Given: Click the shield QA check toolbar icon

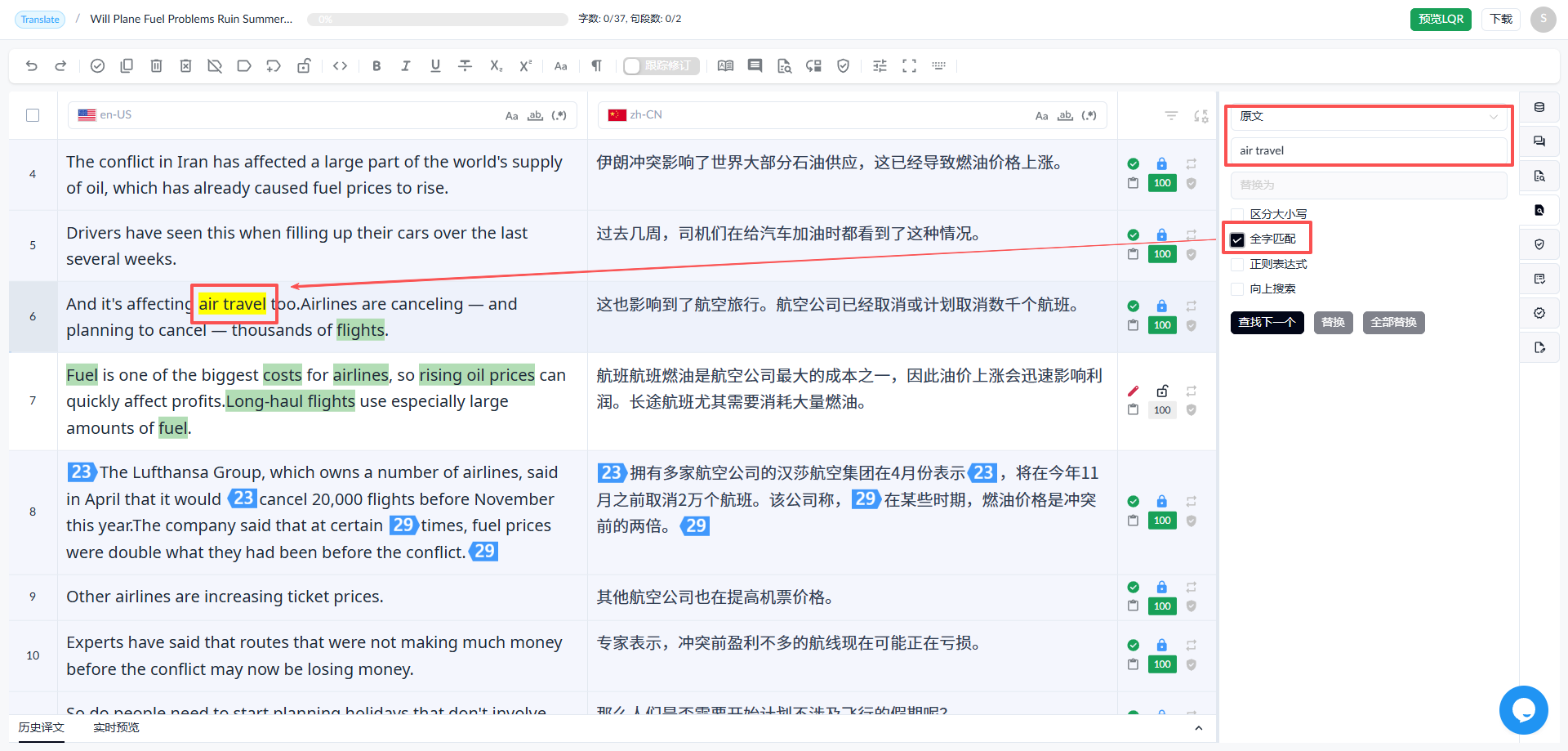Looking at the screenshot, I should [x=844, y=66].
